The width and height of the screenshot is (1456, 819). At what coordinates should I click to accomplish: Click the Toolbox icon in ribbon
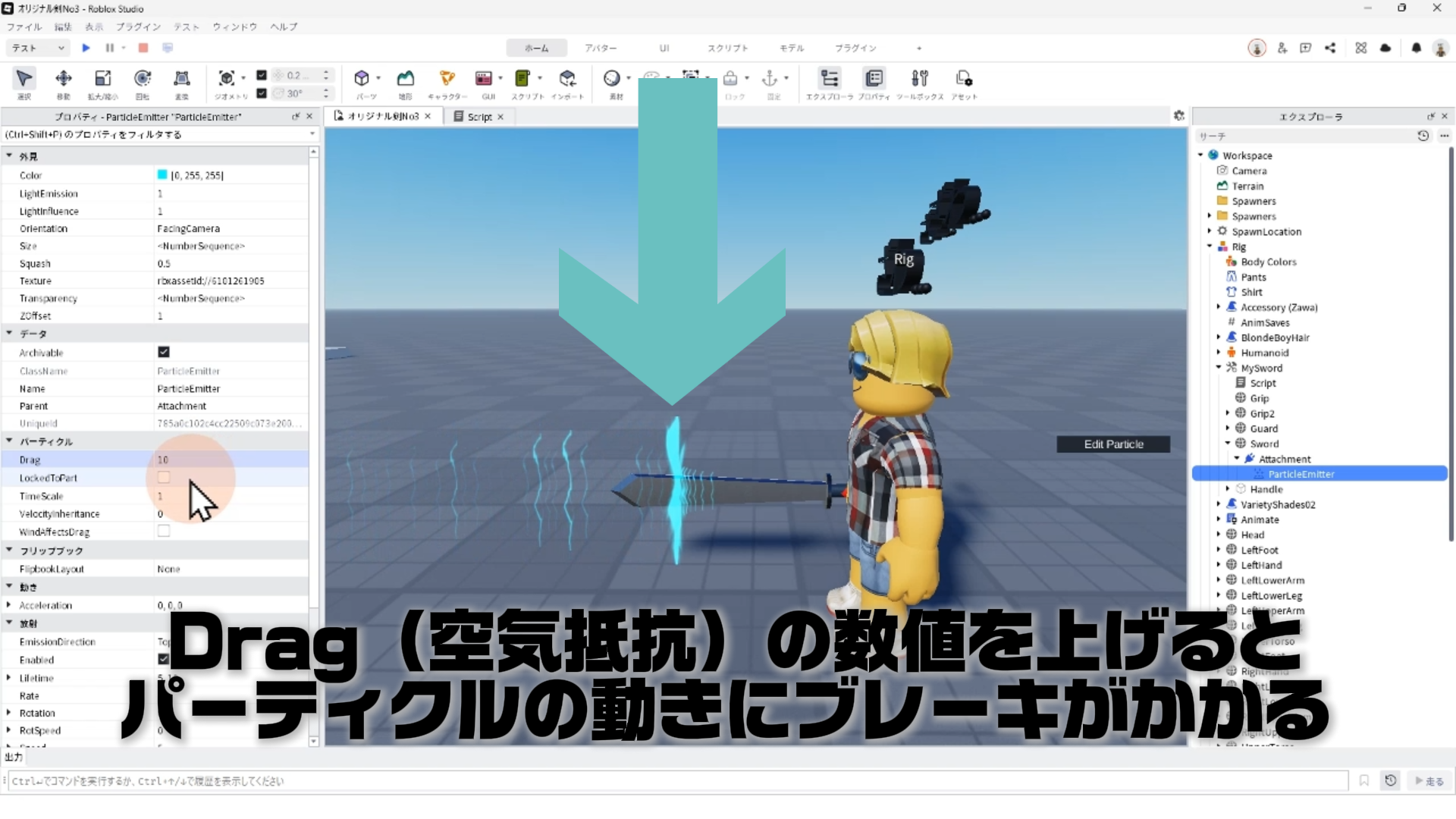coord(919,79)
